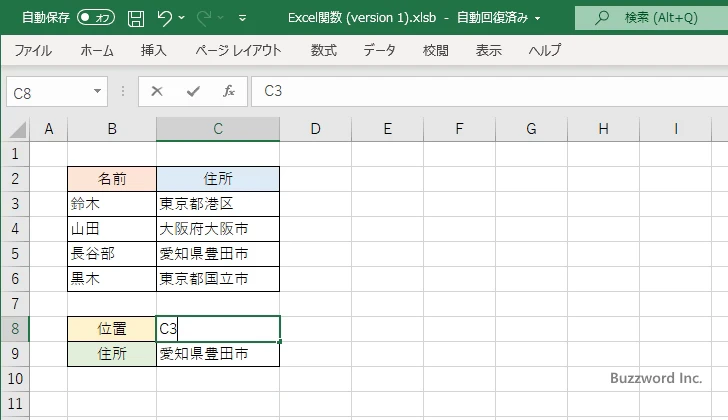Switch to the ページ レイアウト tab
The image size is (728, 420).
coord(238,50)
